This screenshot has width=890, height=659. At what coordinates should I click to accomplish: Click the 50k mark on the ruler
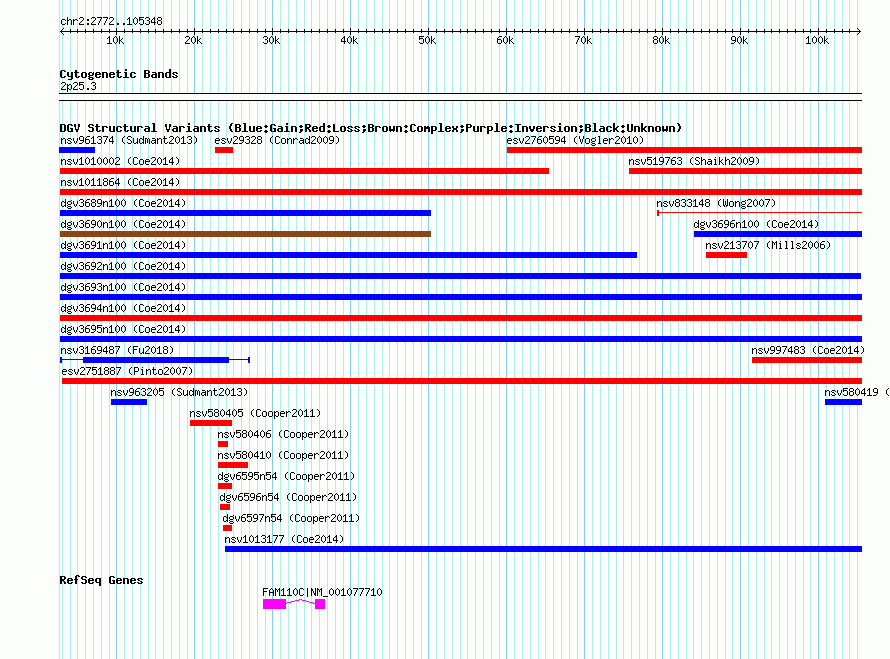tap(427, 40)
